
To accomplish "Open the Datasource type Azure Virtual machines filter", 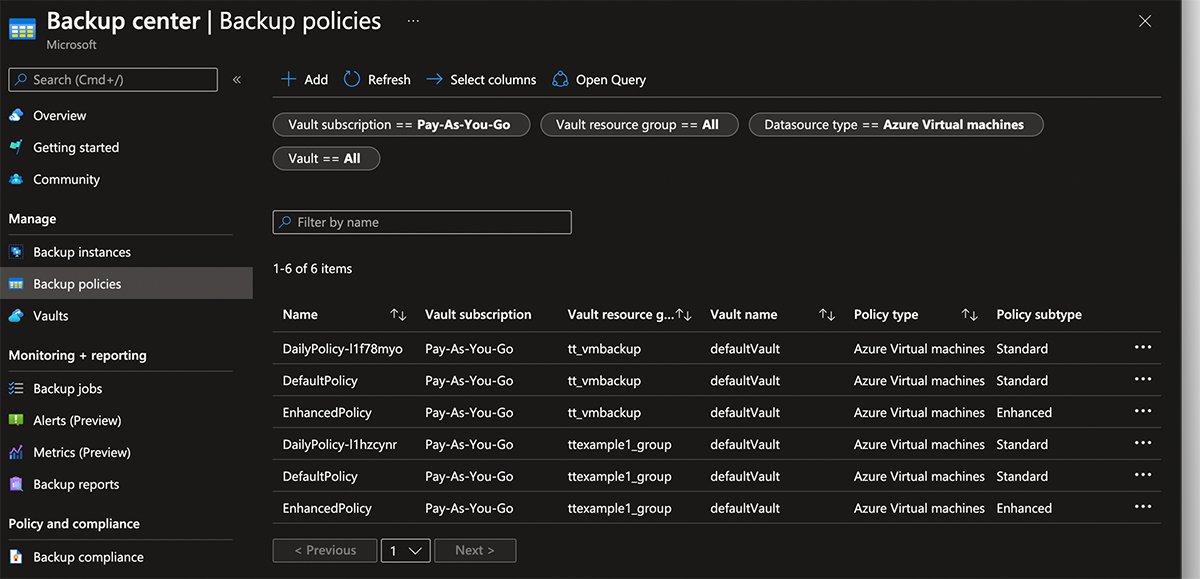I will [x=896, y=124].
